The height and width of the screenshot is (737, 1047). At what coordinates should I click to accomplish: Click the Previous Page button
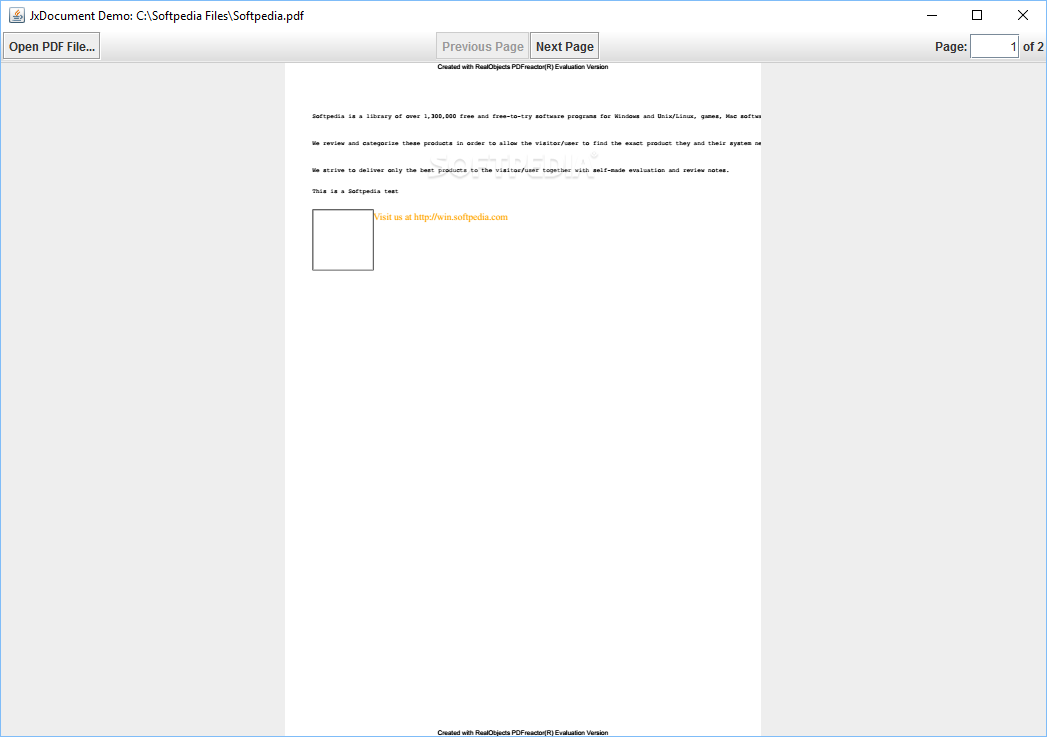pos(482,46)
